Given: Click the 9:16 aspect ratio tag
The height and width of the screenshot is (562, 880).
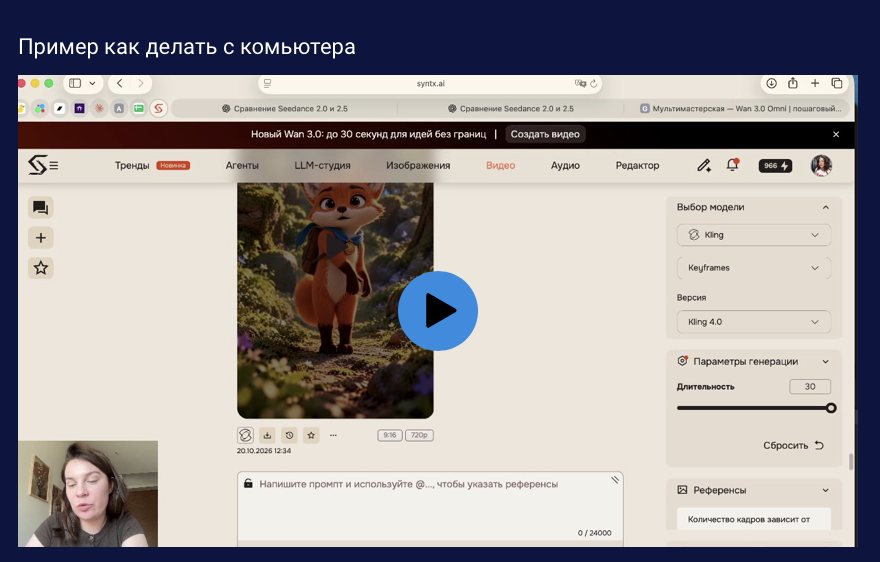Looking at the screenshot, I should (390, 435).
